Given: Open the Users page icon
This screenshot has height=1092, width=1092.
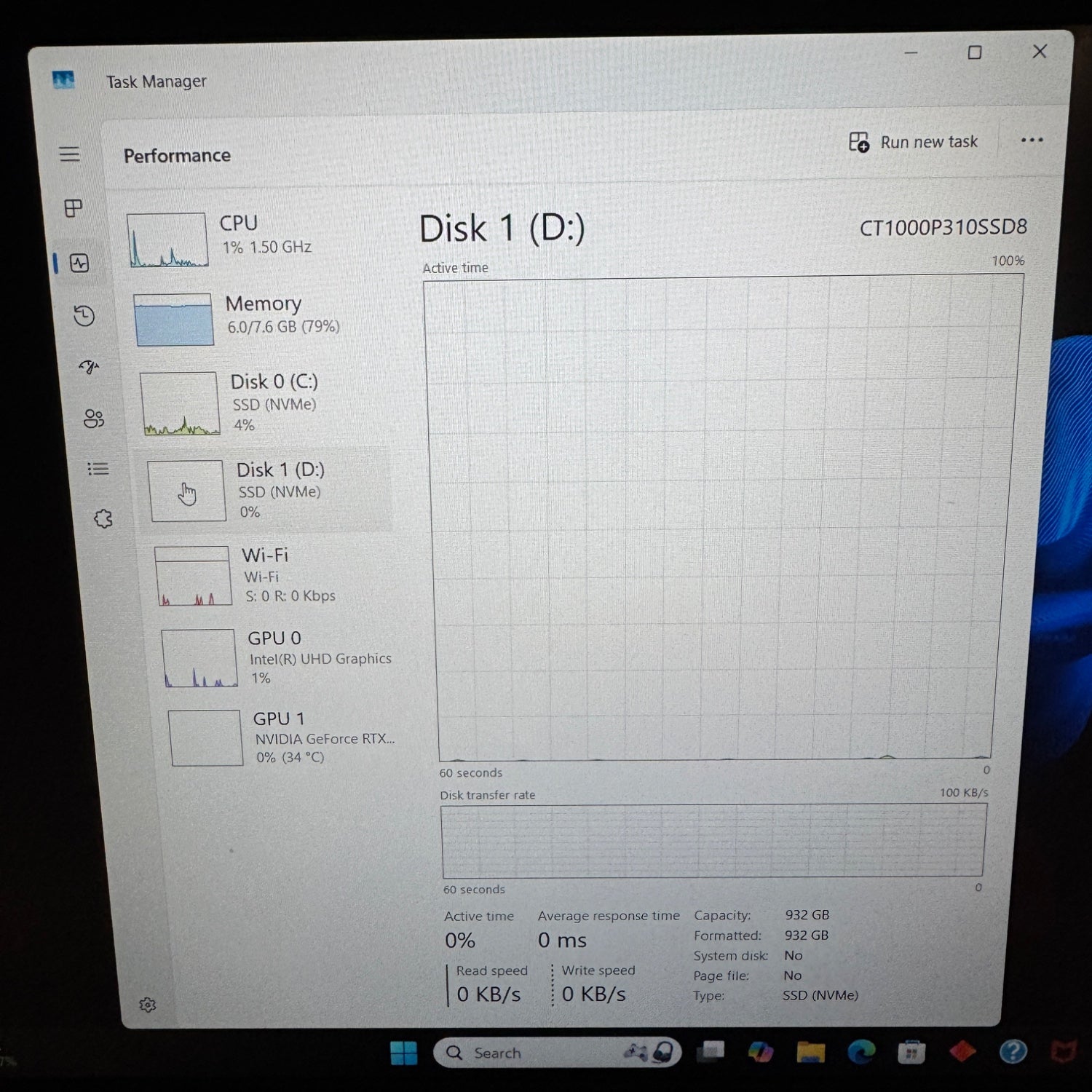Looking at the screenshot, I should 94,419.
